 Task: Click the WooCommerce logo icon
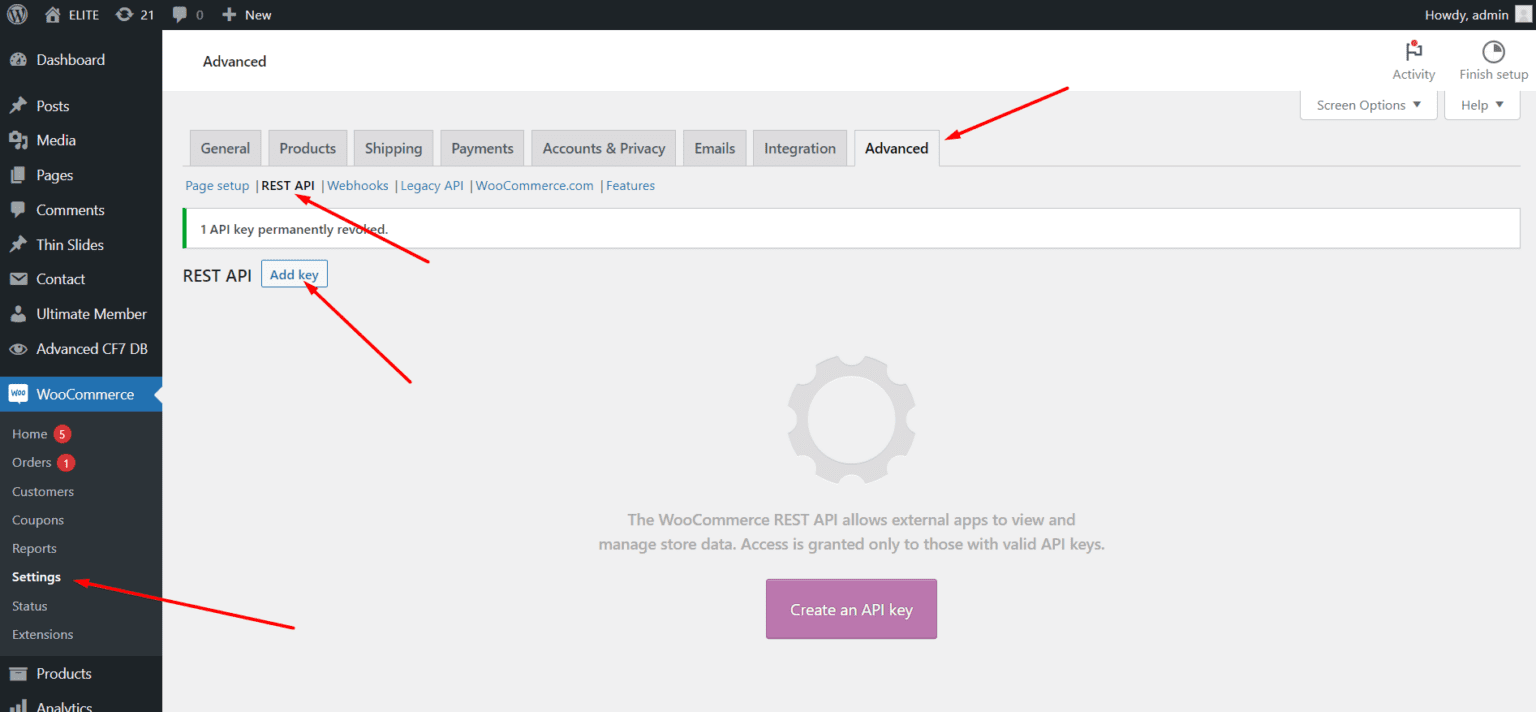[x=18, y=394]
